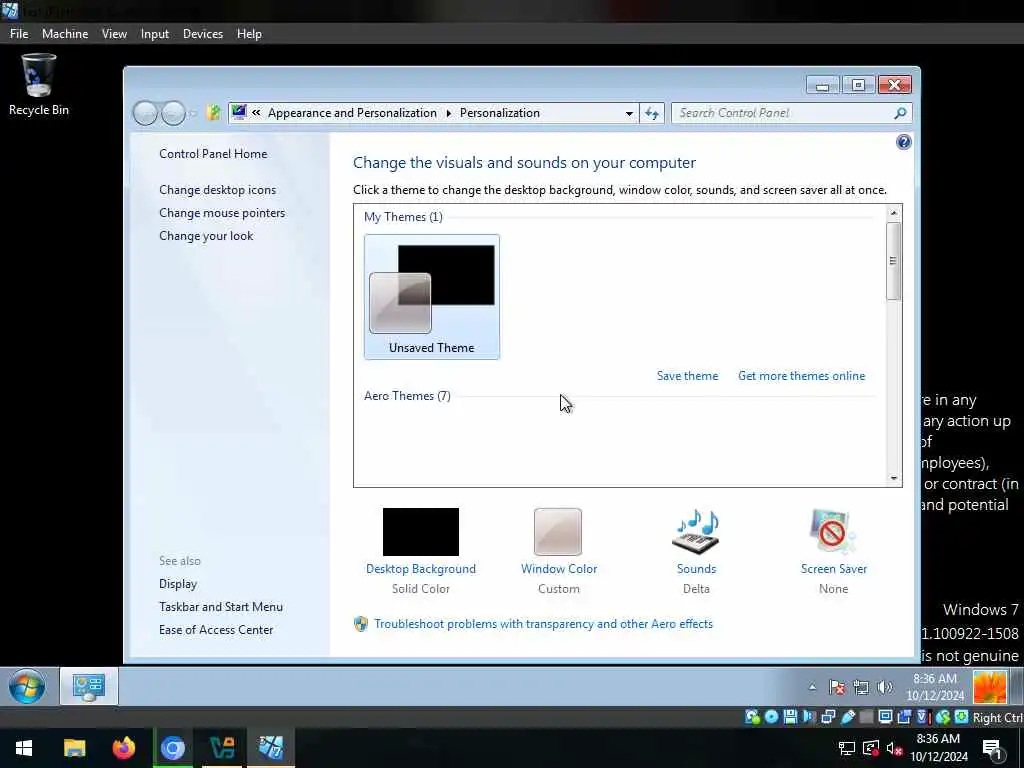Click the search magnifier icon
1024x768 pixels.
[900, 113]
